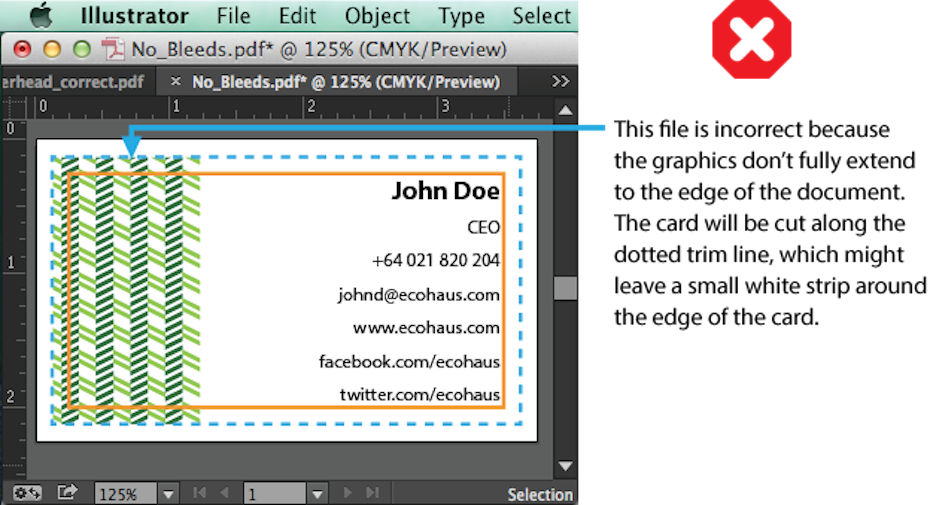Click the scroll up arrow
This screenshot has height=505, width=930.
point(565,110)
